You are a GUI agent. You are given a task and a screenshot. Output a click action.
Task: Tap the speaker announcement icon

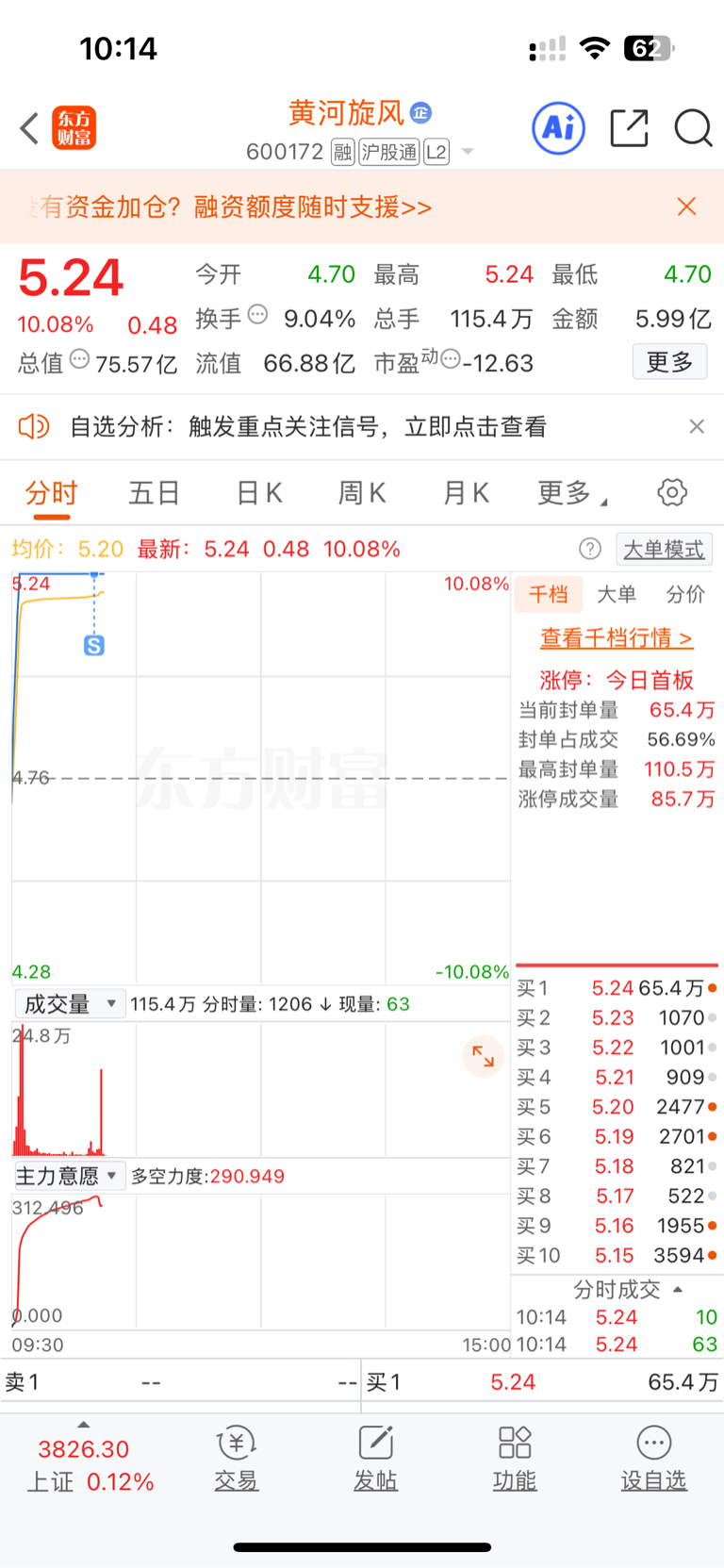point(34,427)
